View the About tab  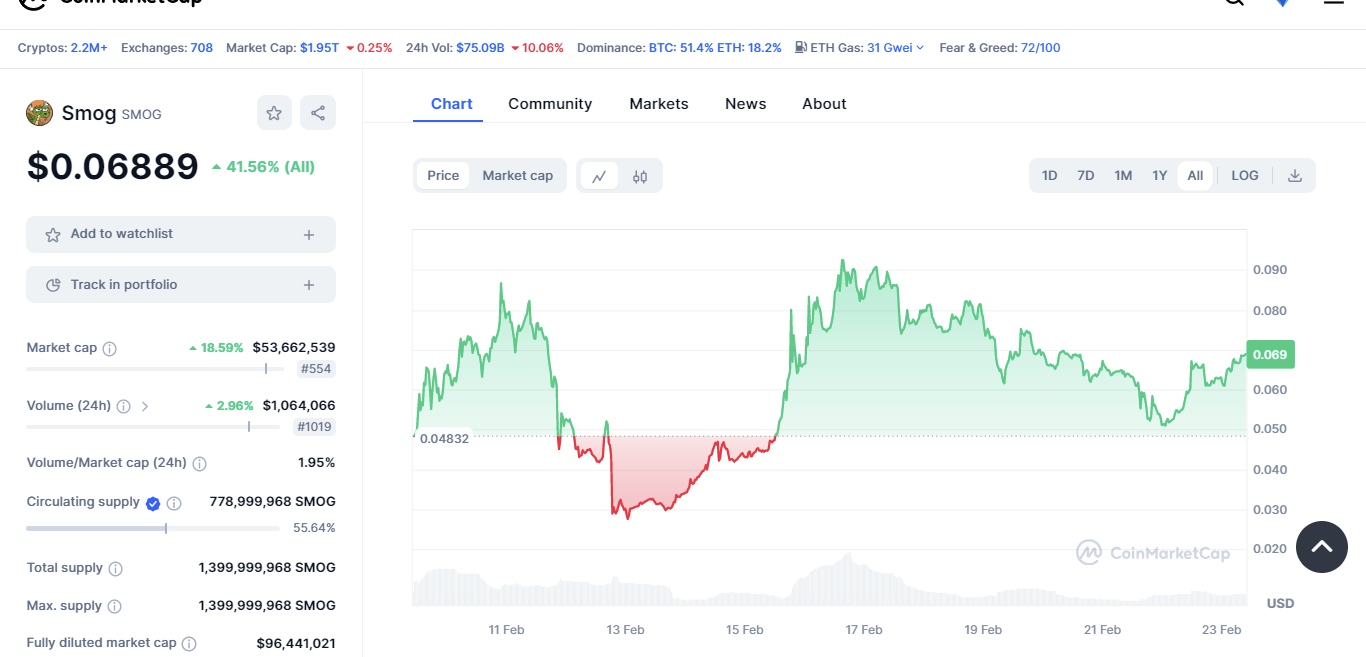824,104
